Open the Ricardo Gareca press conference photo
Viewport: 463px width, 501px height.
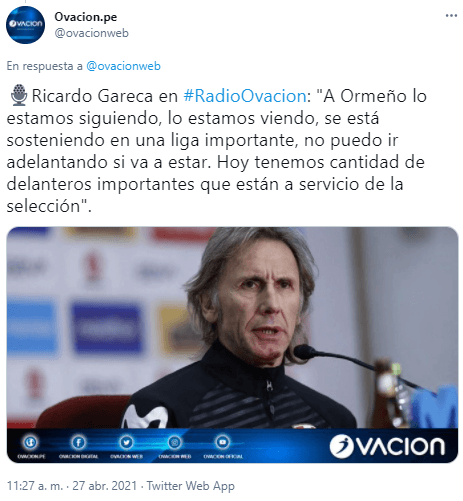(232, 327)
